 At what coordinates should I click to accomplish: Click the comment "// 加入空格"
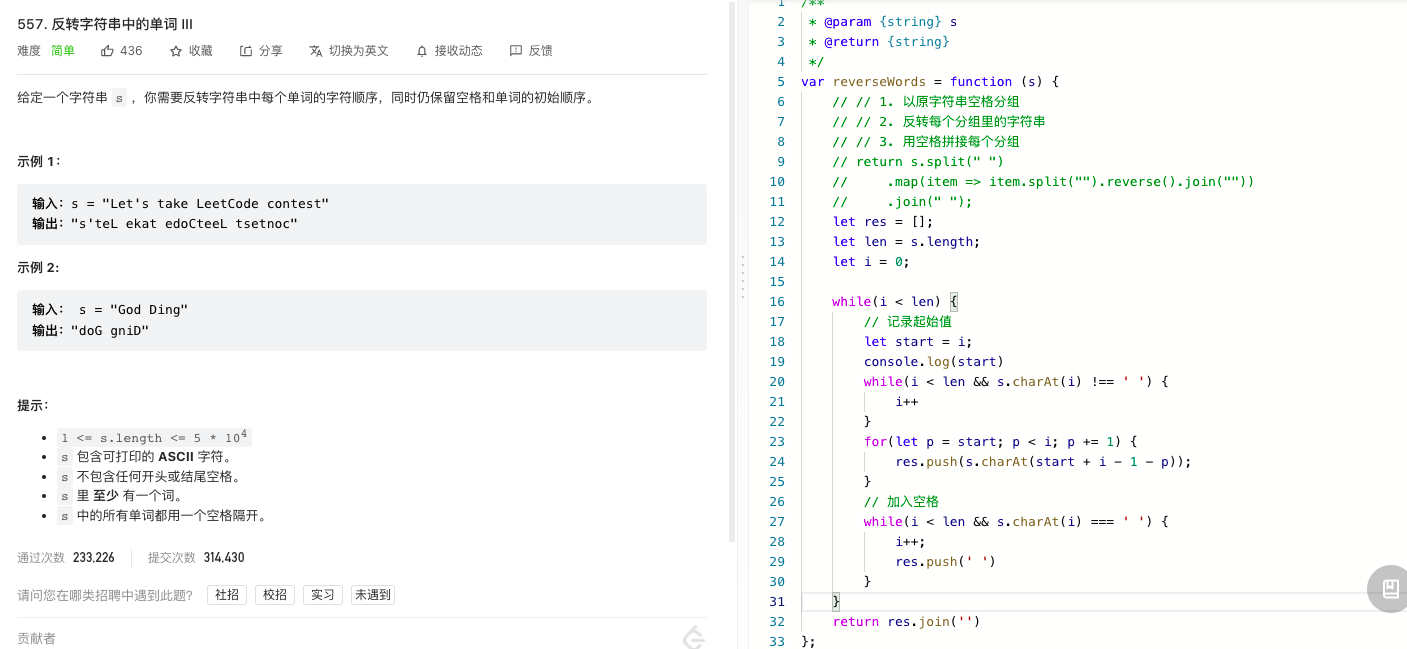901,501
